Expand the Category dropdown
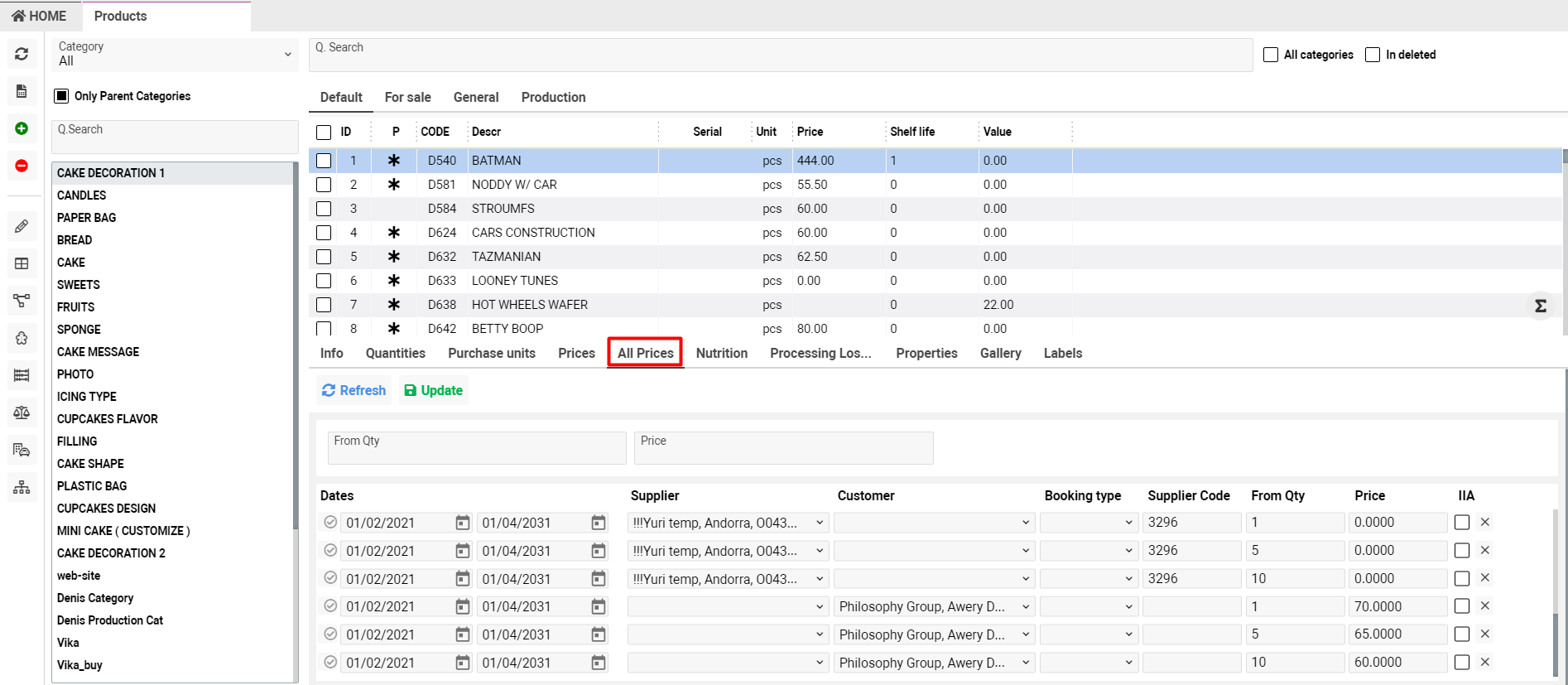Screen dimensions: 1568x685 click(175, 54)
